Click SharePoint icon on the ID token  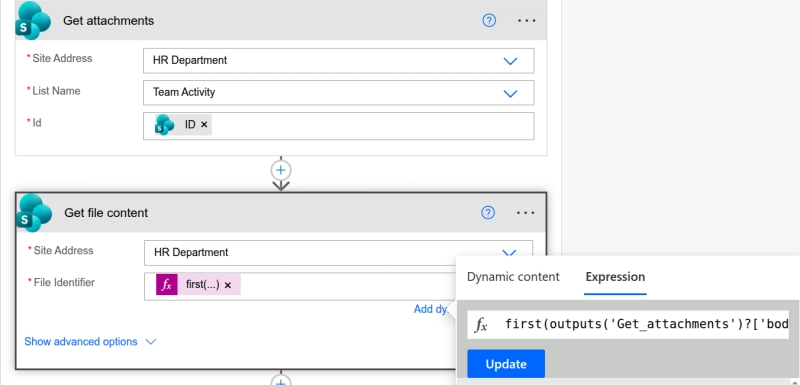point(165,124)
